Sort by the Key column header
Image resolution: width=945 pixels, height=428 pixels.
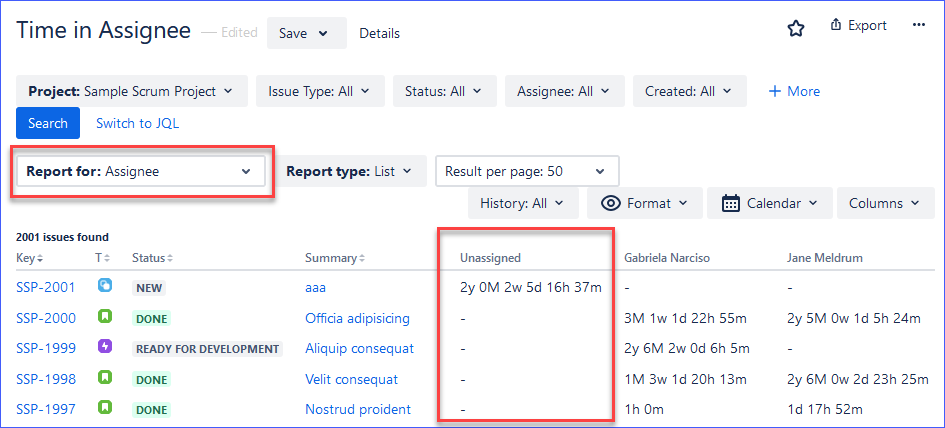[x=30, y=258]
